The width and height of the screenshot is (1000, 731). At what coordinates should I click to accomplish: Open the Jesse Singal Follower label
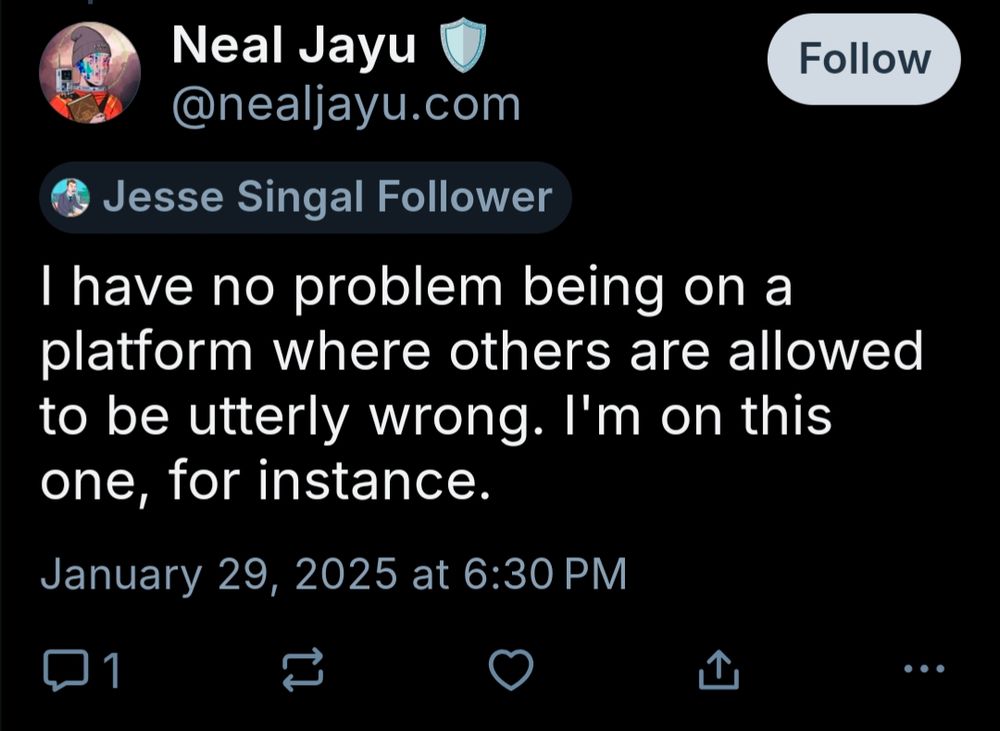coord(305,197)
